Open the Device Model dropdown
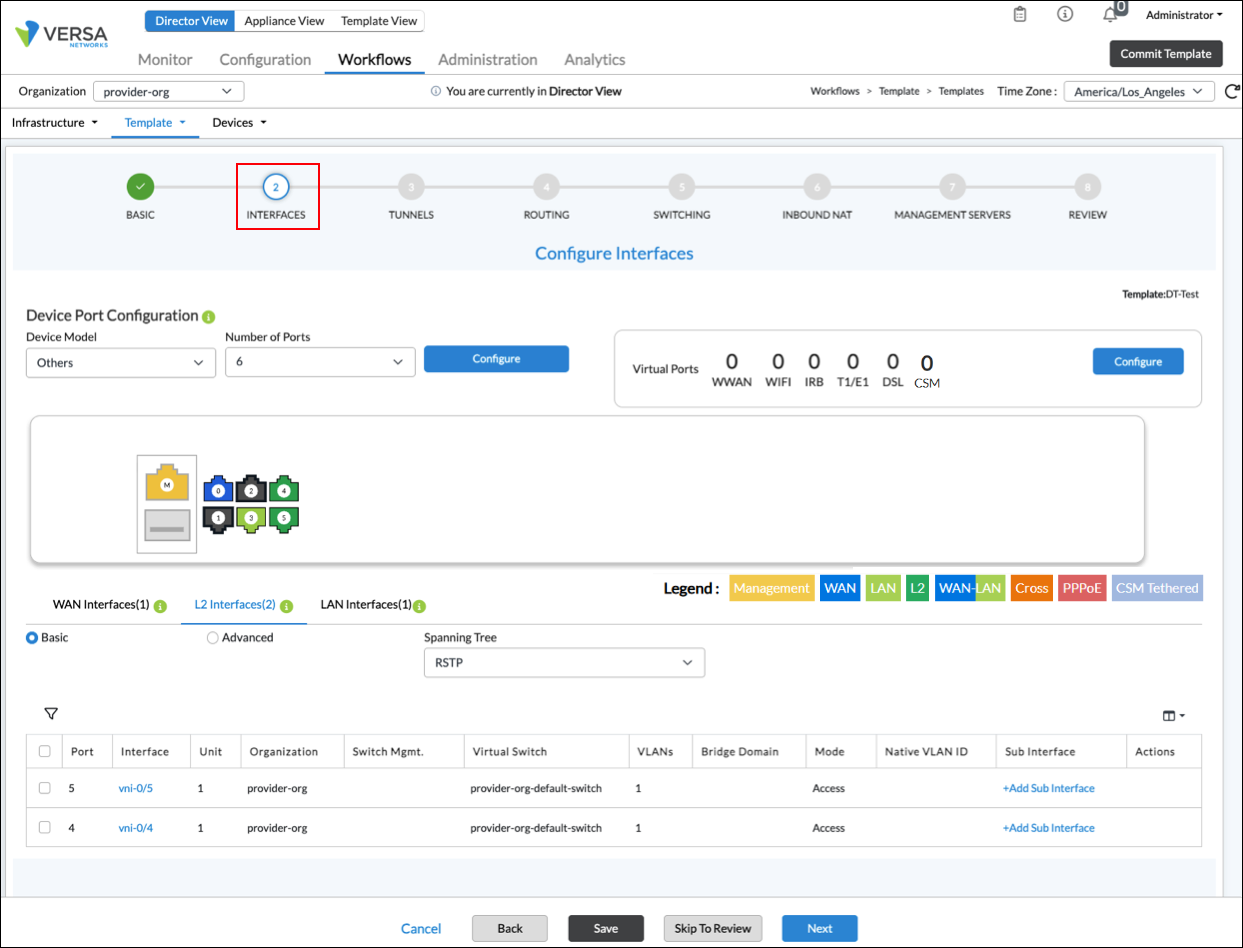The width and height of the screenshot is (1243, 948). (x=120, y=363)
